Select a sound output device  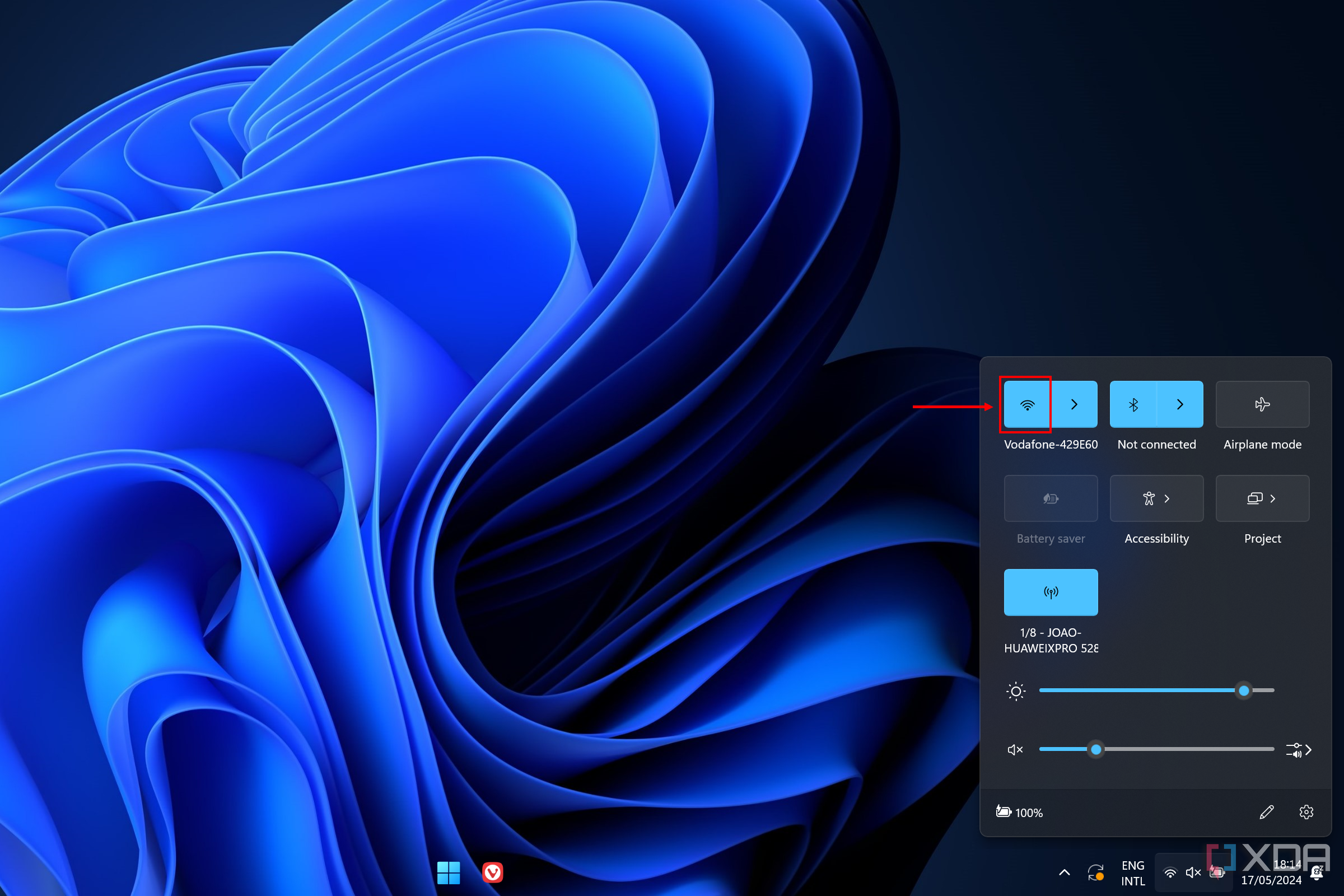(x=1298, y=750)
